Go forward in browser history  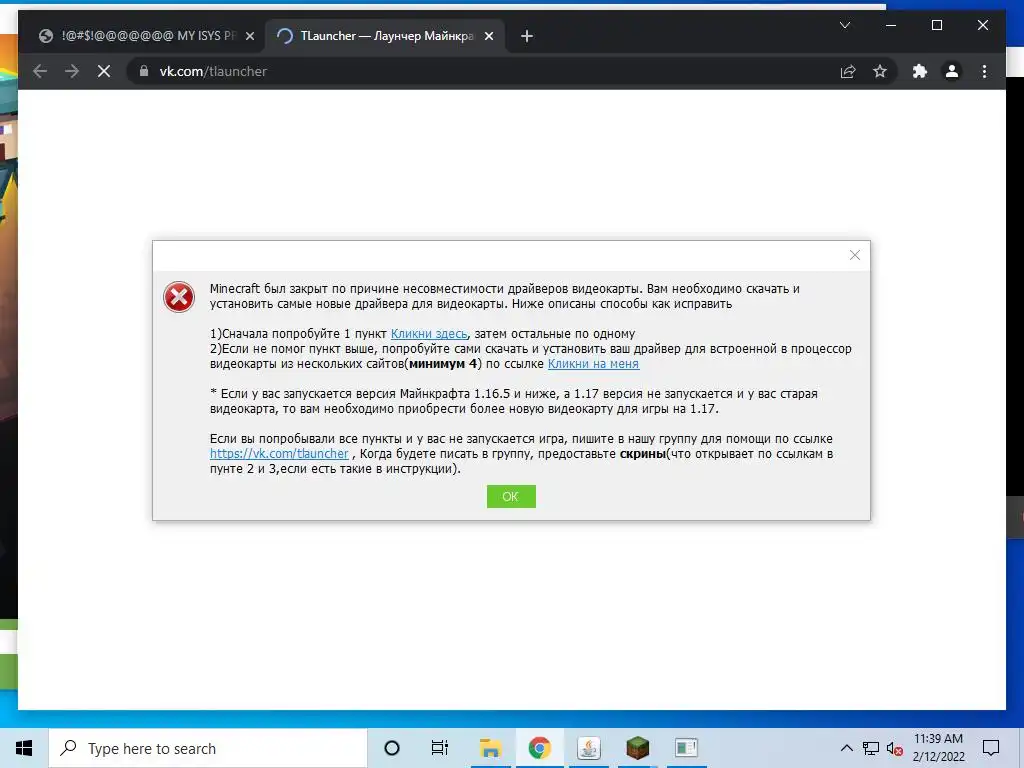click(x=72, y=71)
